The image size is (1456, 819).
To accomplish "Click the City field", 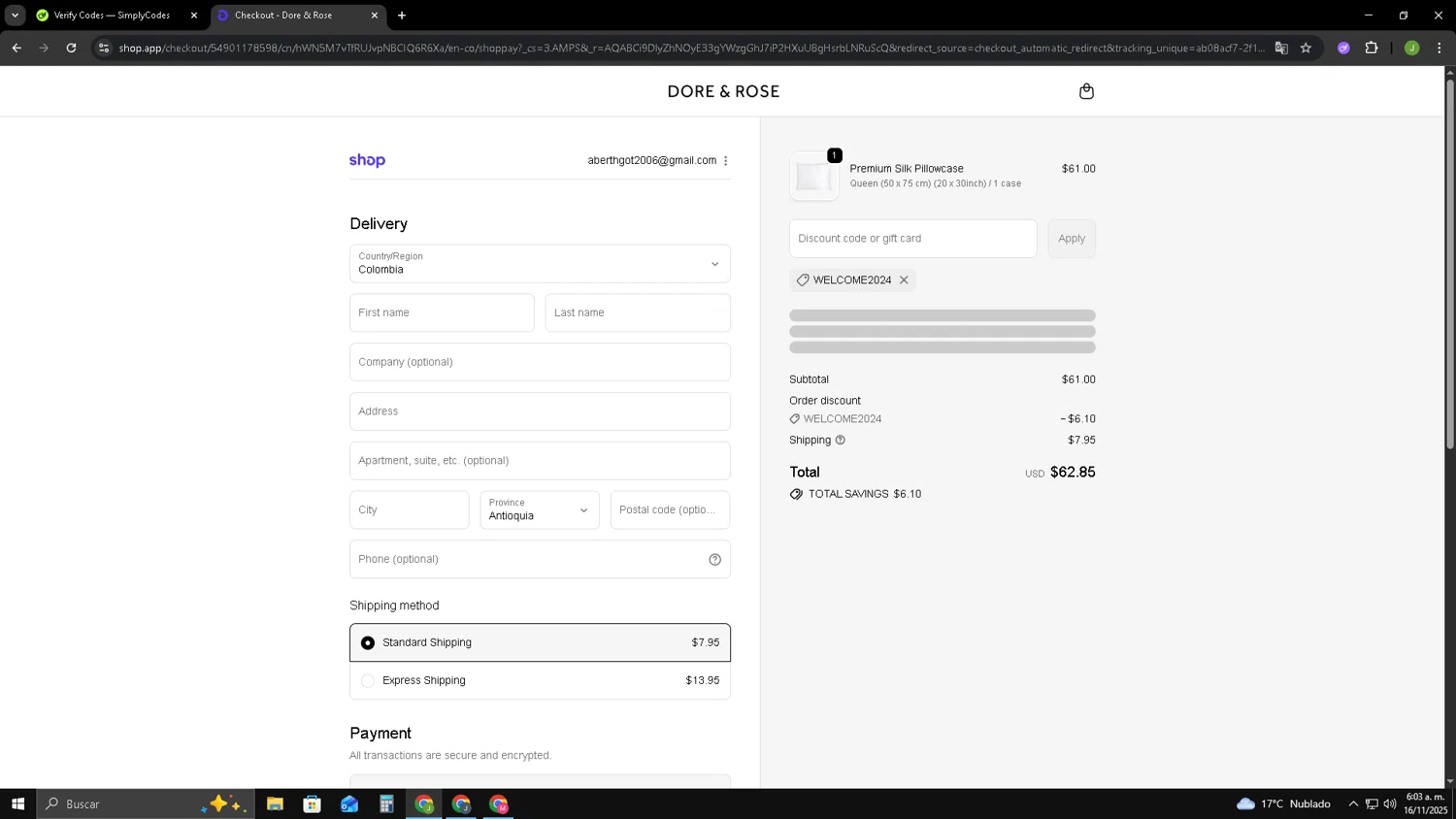I will (x=410, y=510).
